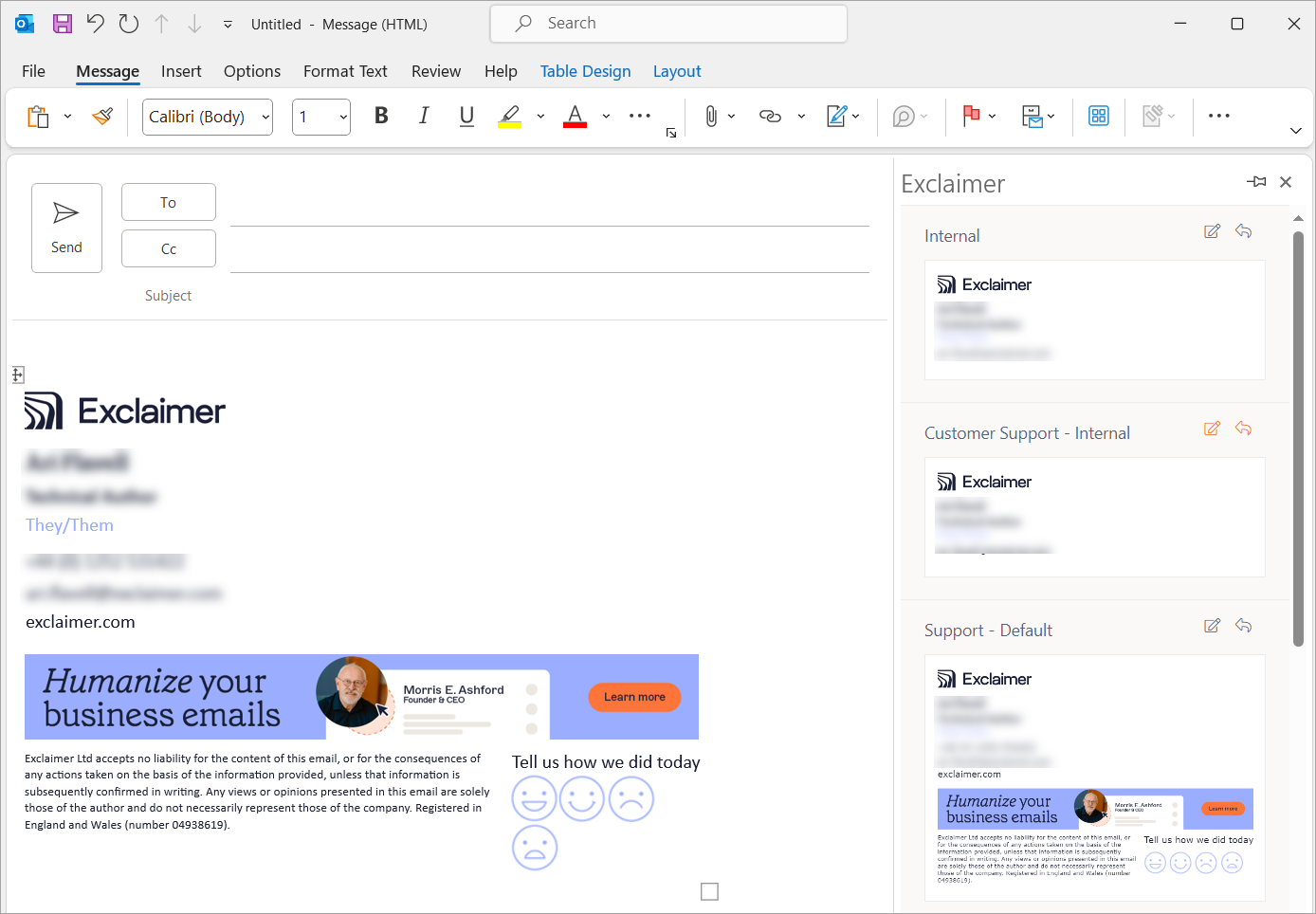The width and height of the screenshot is (1316, 914).
Task: Pin the Exclaimer pane
Action: 1257,181
